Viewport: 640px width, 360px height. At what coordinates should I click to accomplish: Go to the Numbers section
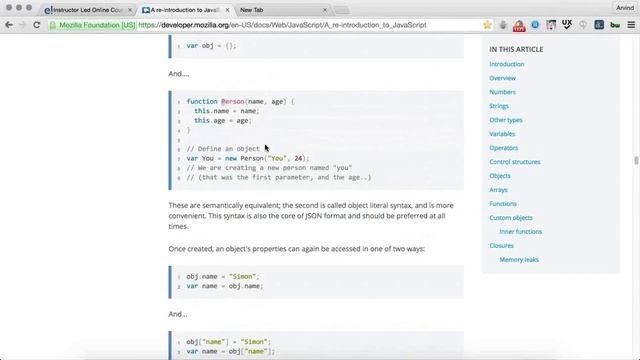click(x=502, y=92)
